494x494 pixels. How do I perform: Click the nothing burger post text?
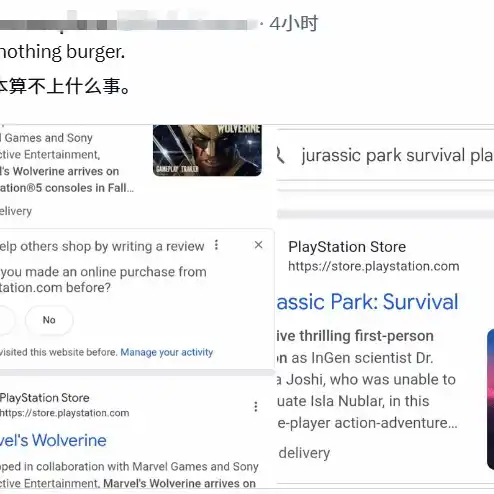pyautogui.click(x=62, y=52)
